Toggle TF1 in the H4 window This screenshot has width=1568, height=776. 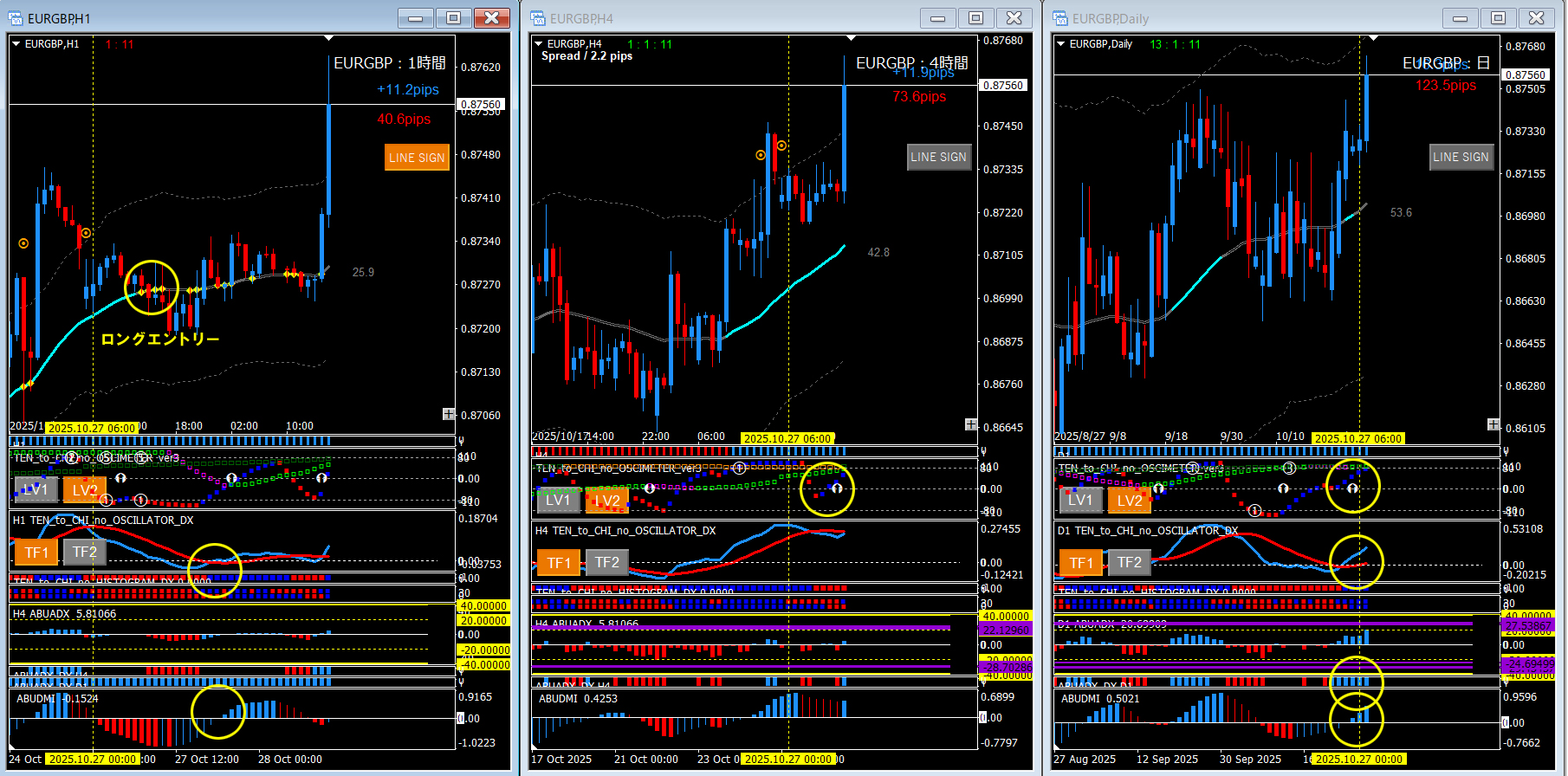[x=559, y=563]
